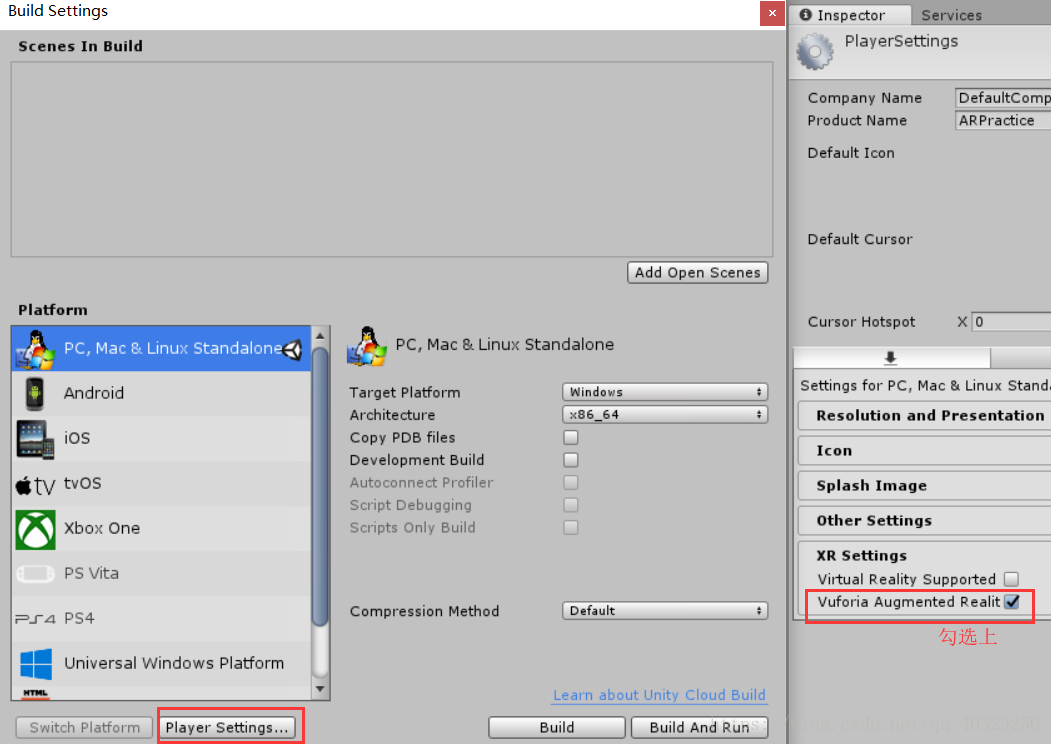Click the Switch Platform button
Image resolution: width=1051 pixels, height=744 pixels.
coord(84,727)
